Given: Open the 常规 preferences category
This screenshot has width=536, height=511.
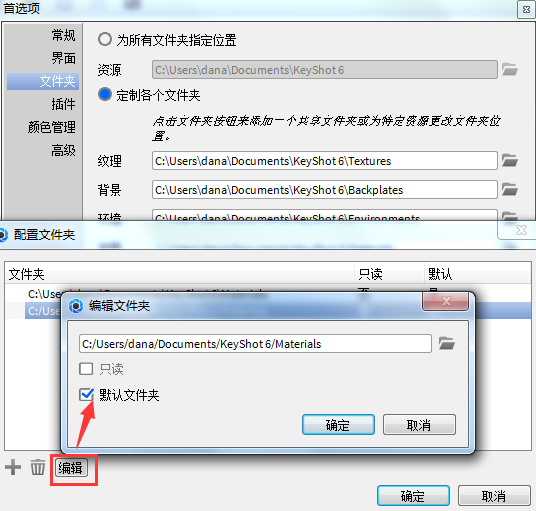Looking at the screenshot, I should click(x=63, y=35).
